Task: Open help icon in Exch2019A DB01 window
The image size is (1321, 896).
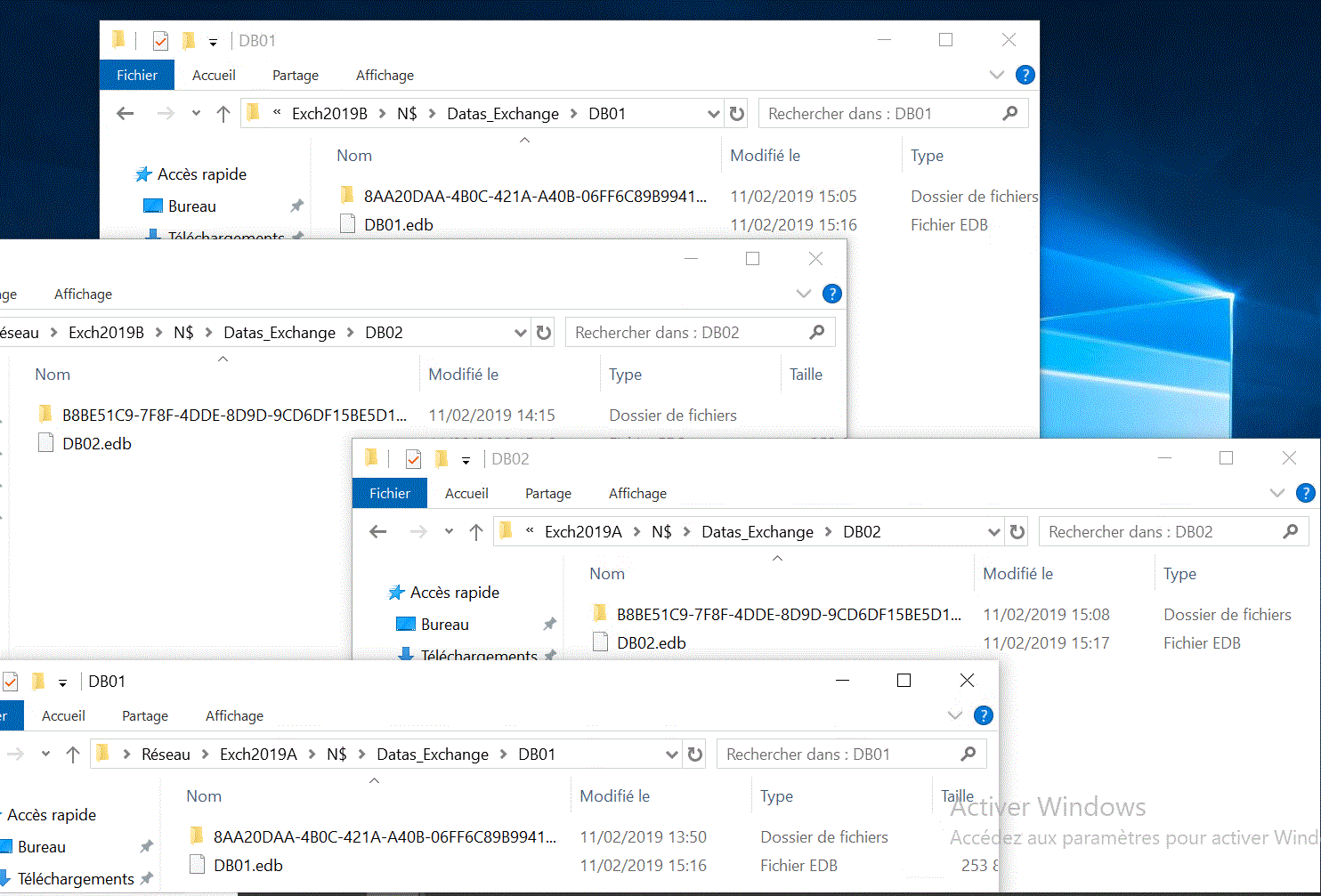Action: click(984, 716)
